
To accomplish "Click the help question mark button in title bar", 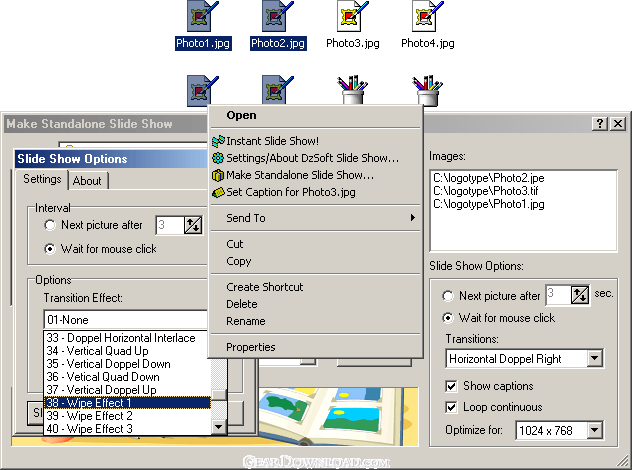I will (600, 123).
